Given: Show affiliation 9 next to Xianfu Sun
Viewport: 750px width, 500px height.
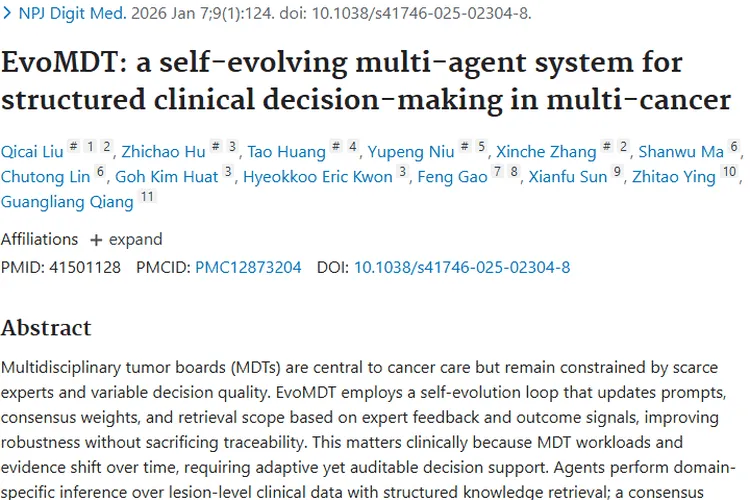Looking at the screenshot, I should click(617, 172).
